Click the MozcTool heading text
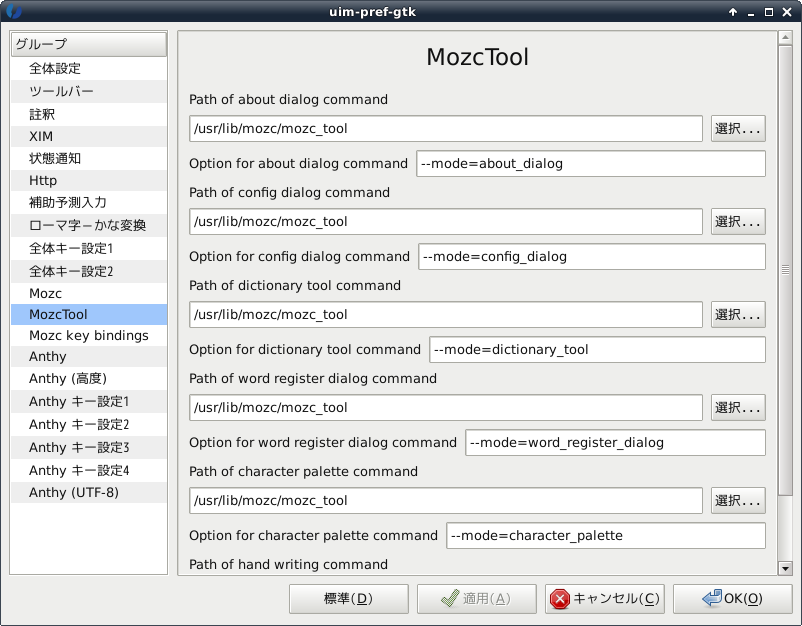802x626 pixels. pyautogui.click(x=477, y=57)
